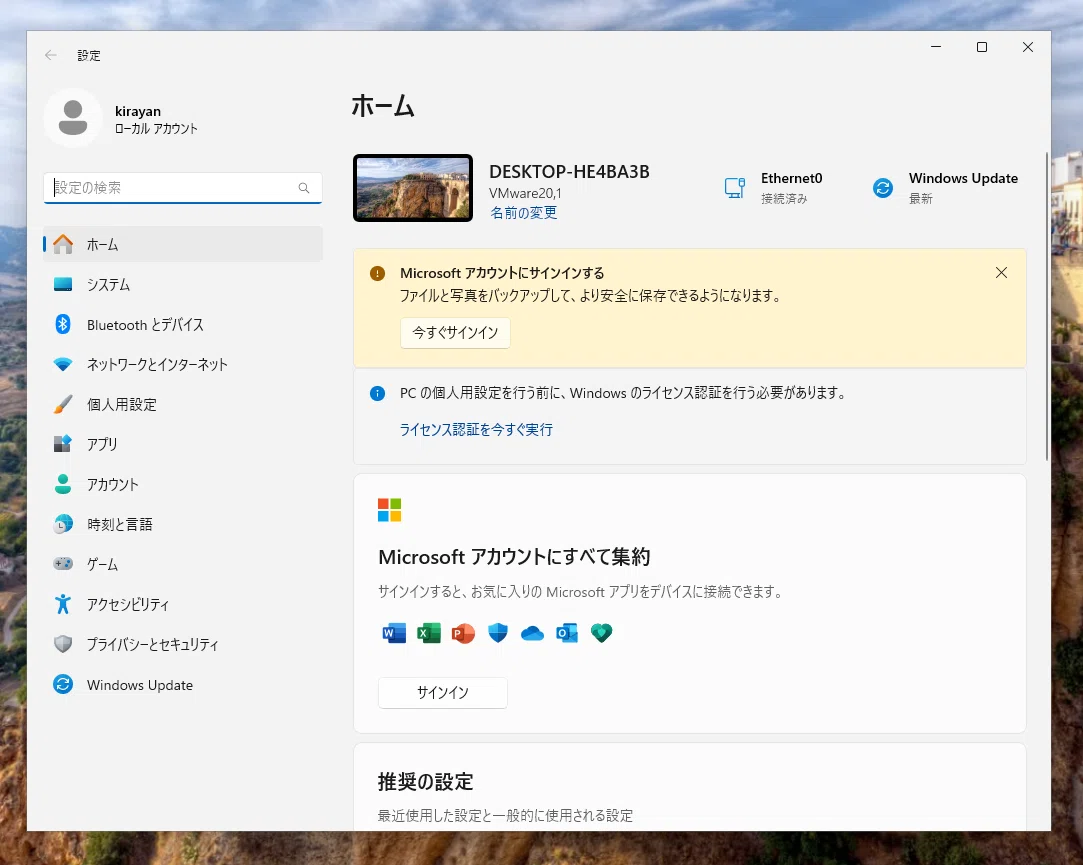This screenshot has width=1083, height=865.
Task: Open プライバシーとセキュリティ settings
Action: 183,644
